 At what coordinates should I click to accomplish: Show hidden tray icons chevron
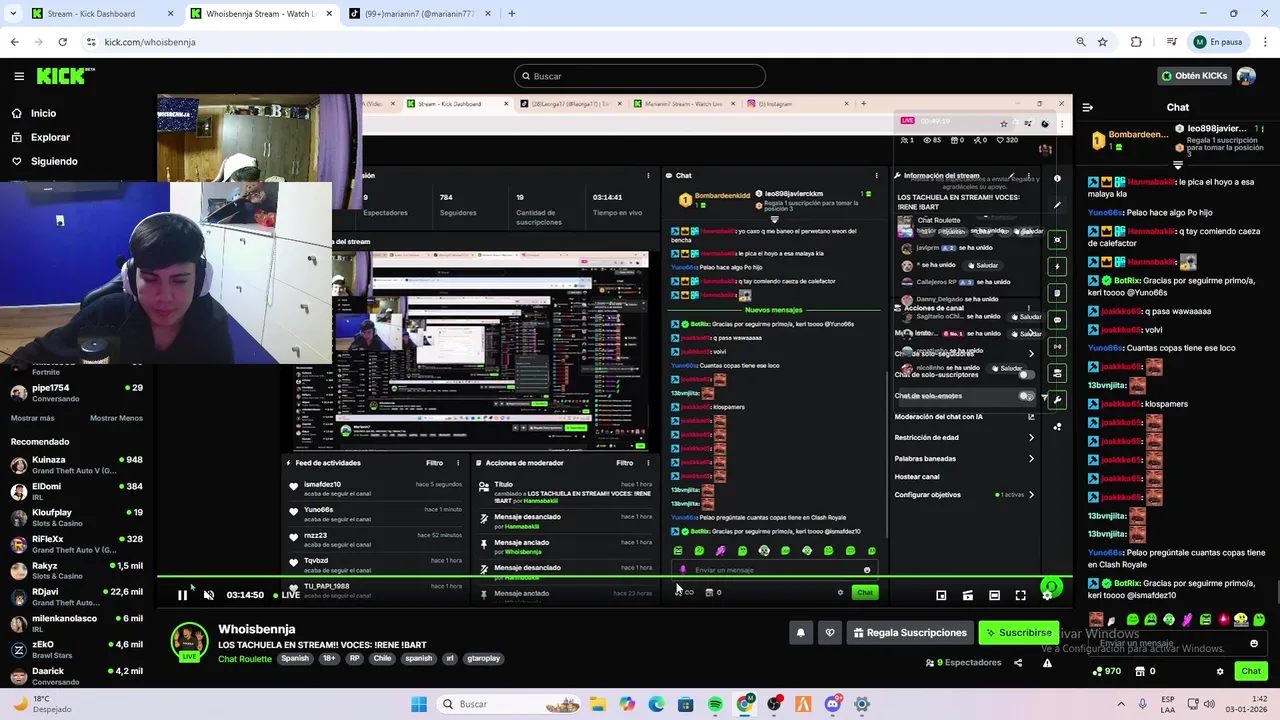coord(1120,704)
